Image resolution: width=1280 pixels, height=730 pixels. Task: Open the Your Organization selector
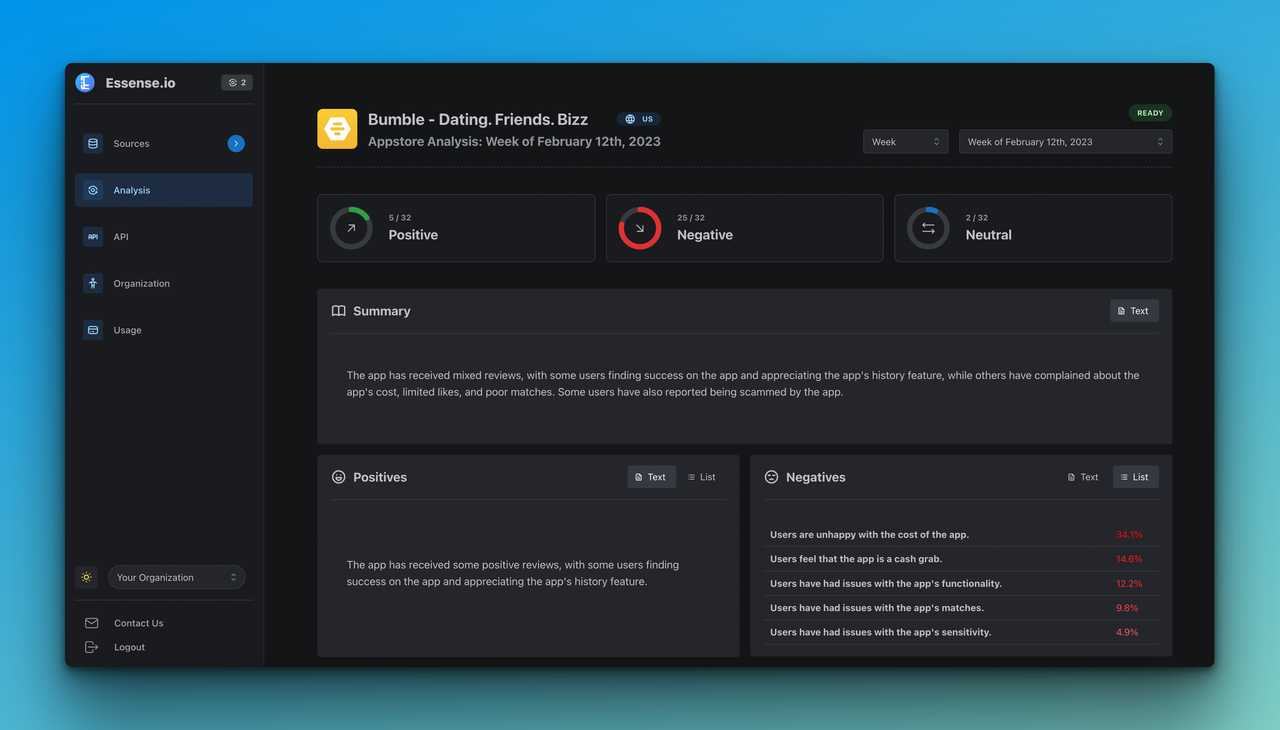point(177,578)
